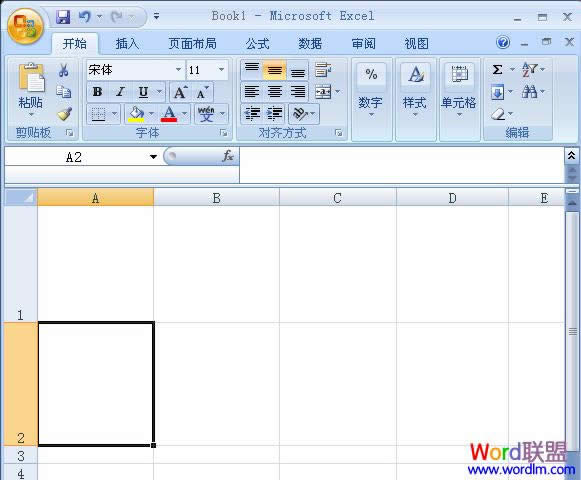
Task: Select row 3 header
Action: click(21, 455)
